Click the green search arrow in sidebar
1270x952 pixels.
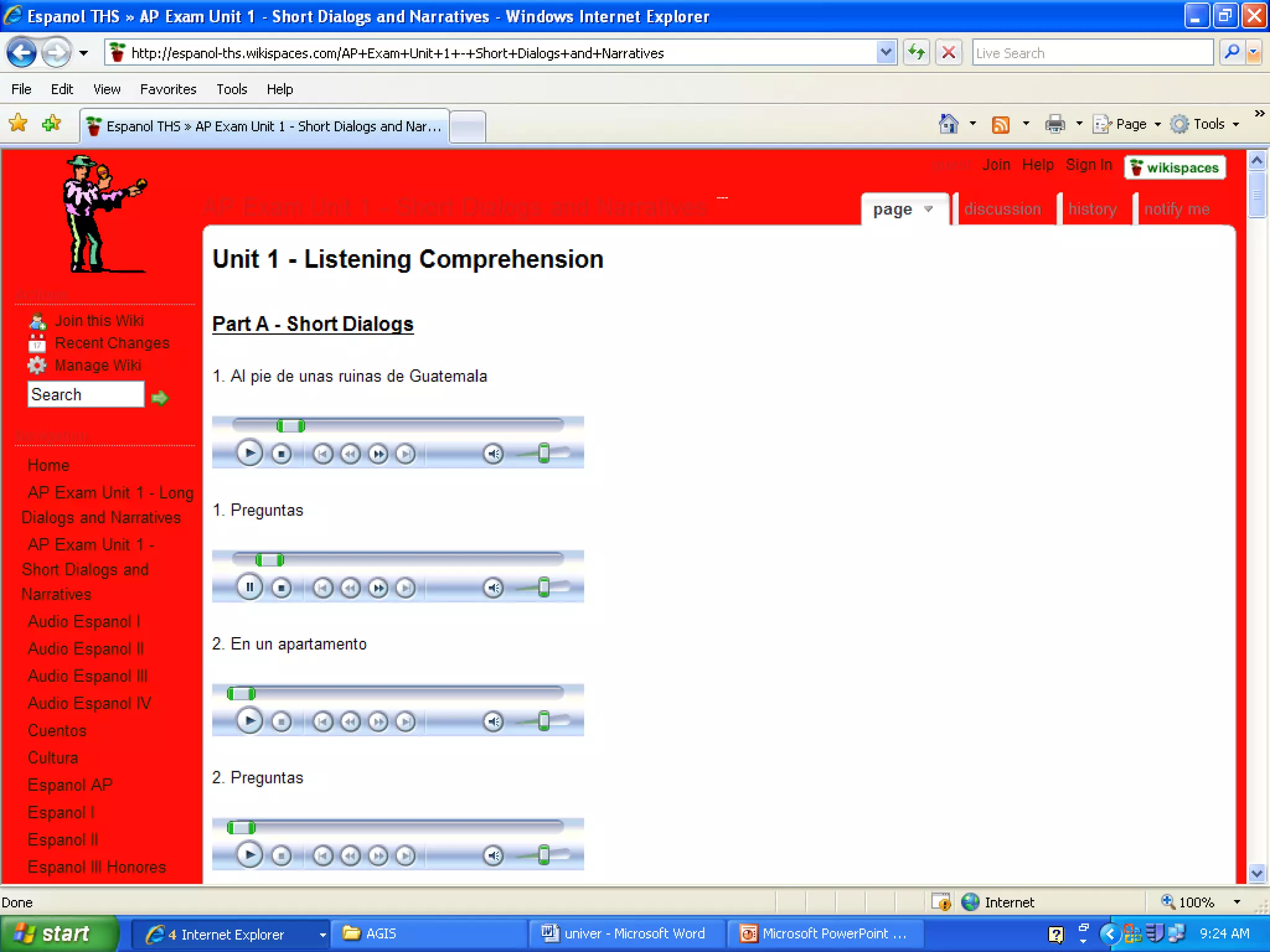(160, 397)
